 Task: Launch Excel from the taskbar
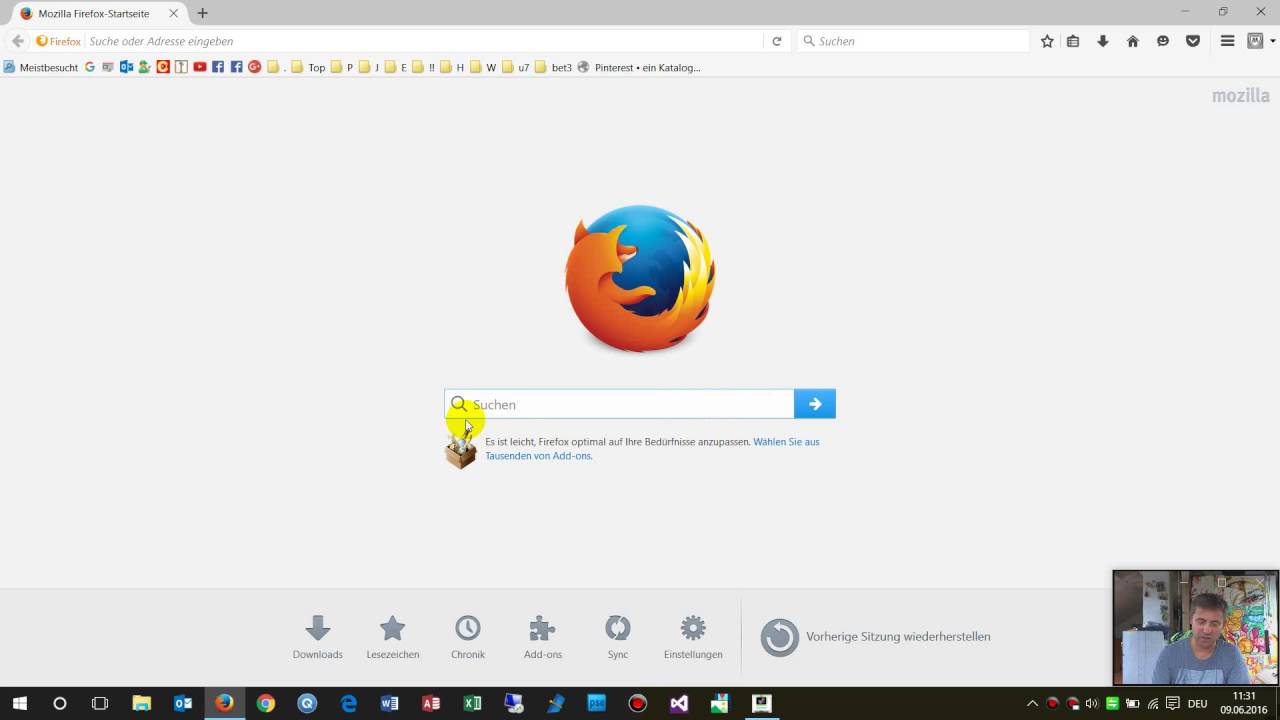pyautogui.click(x=472, y=703)
